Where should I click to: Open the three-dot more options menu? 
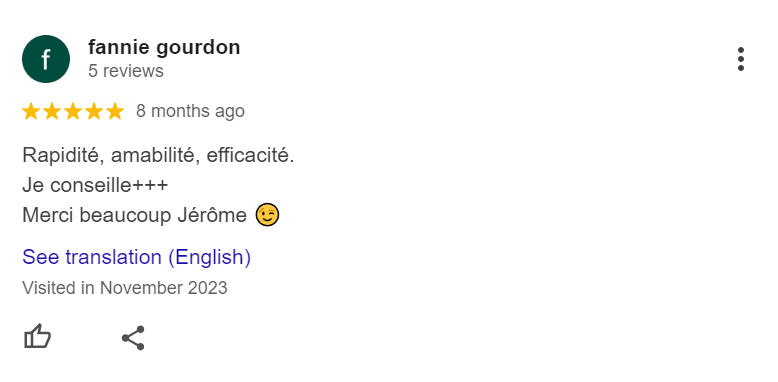(740, 59)
